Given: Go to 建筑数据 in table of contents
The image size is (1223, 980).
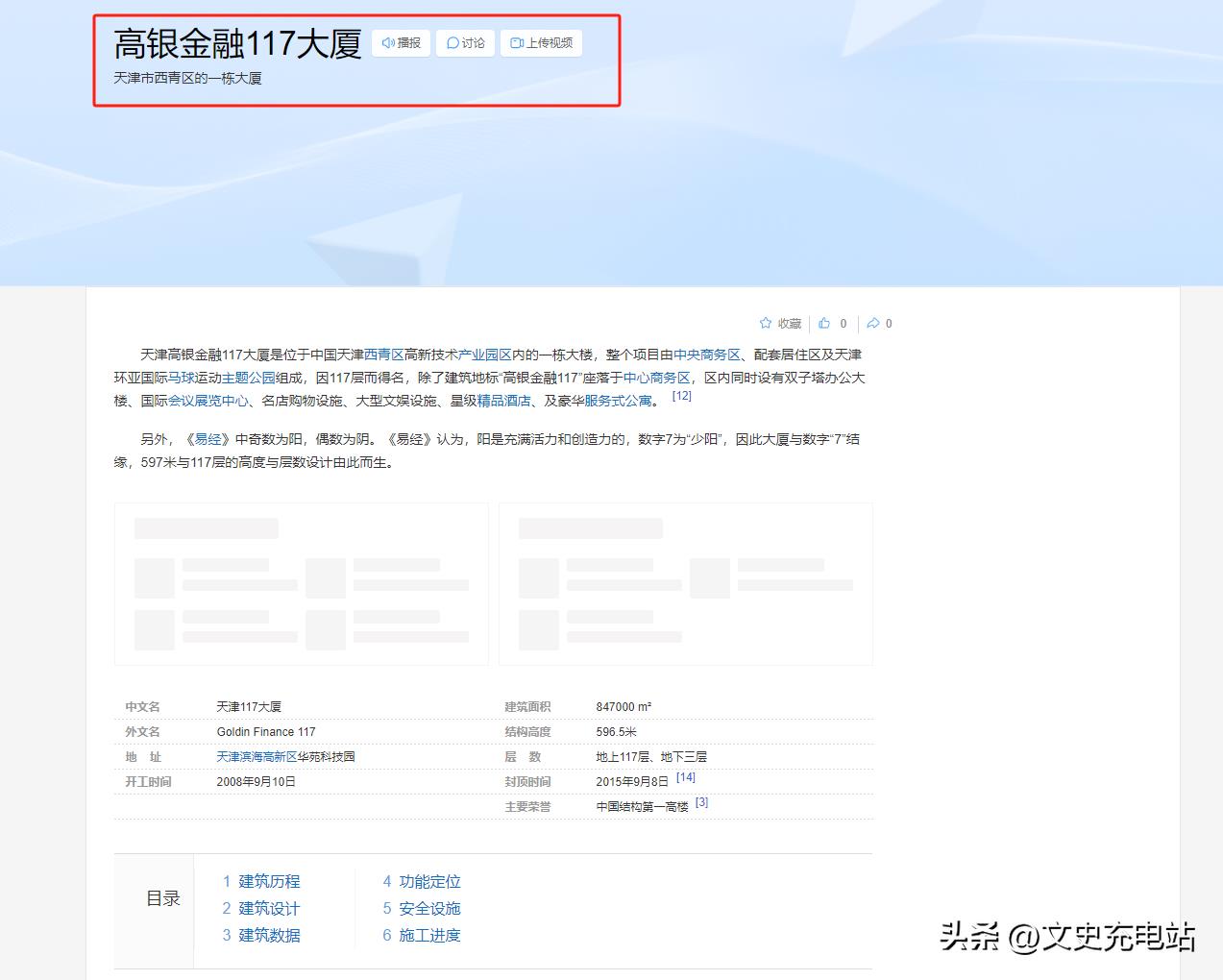Looking at the screenshot, I should 269,935.
